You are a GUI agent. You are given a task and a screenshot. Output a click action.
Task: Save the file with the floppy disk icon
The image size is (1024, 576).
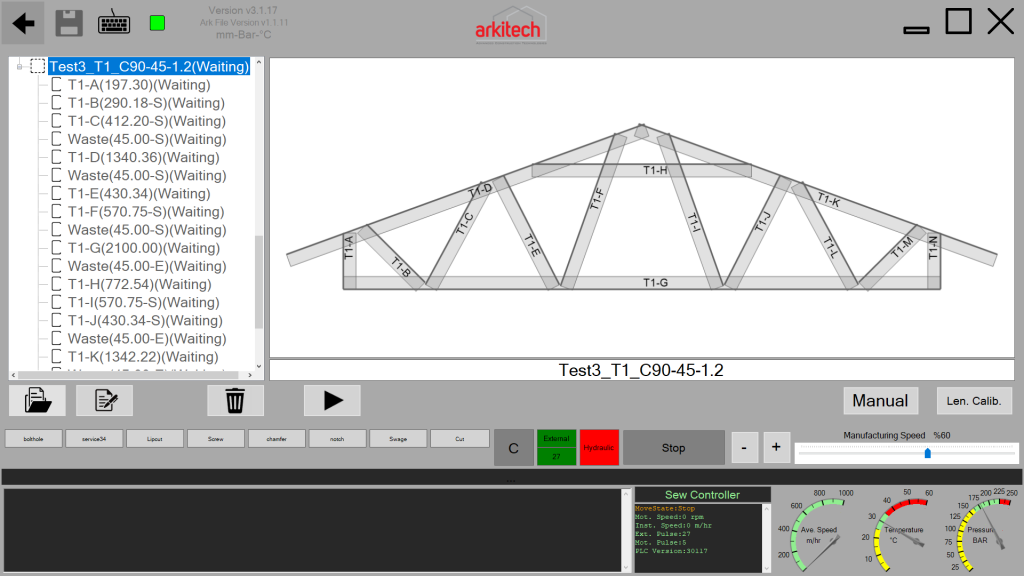[x=68, y=22]
